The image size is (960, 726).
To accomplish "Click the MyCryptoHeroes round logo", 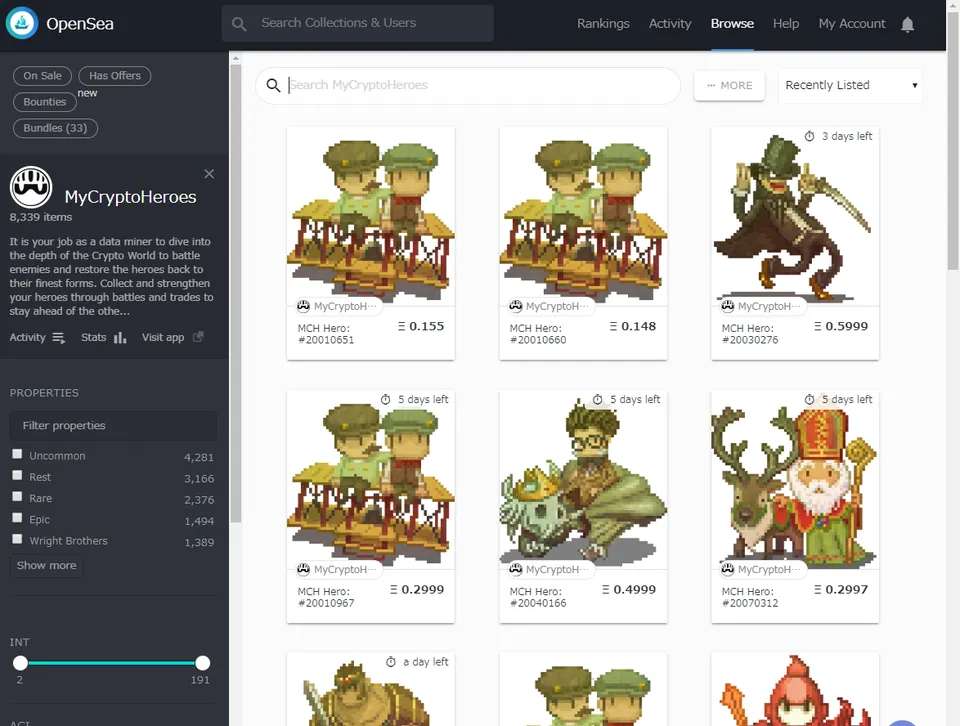I will point(31,187).
